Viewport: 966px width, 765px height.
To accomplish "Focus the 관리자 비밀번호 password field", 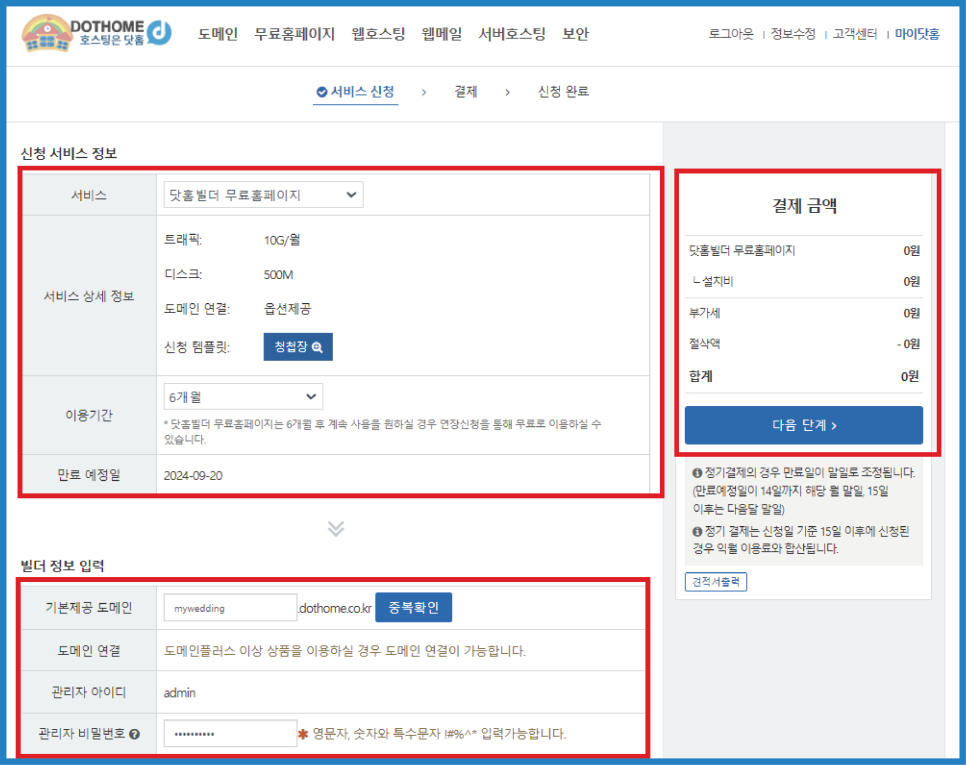I will (x=230, y=734).
